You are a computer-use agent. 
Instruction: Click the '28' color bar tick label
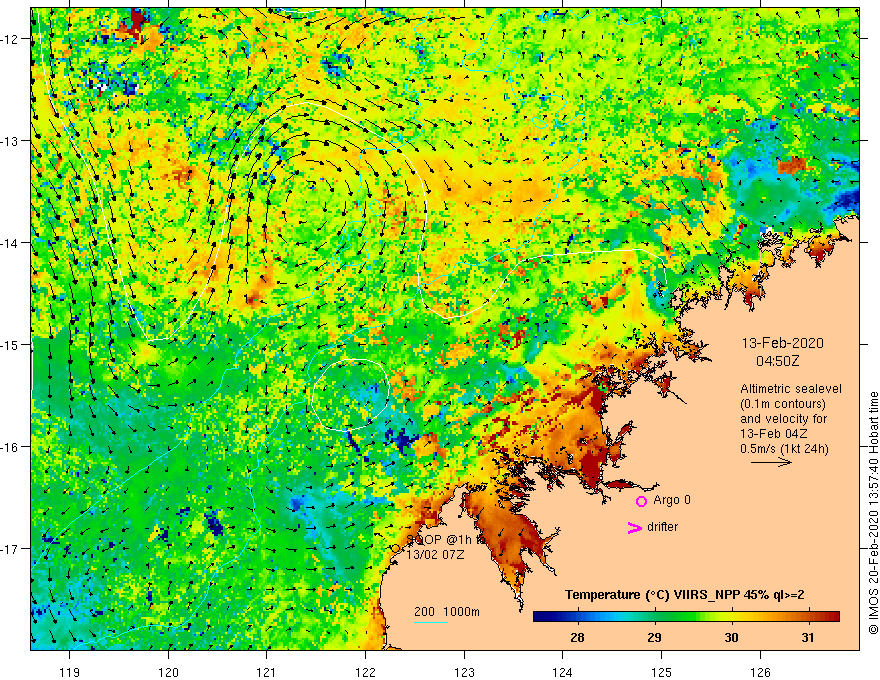[577, 637]
